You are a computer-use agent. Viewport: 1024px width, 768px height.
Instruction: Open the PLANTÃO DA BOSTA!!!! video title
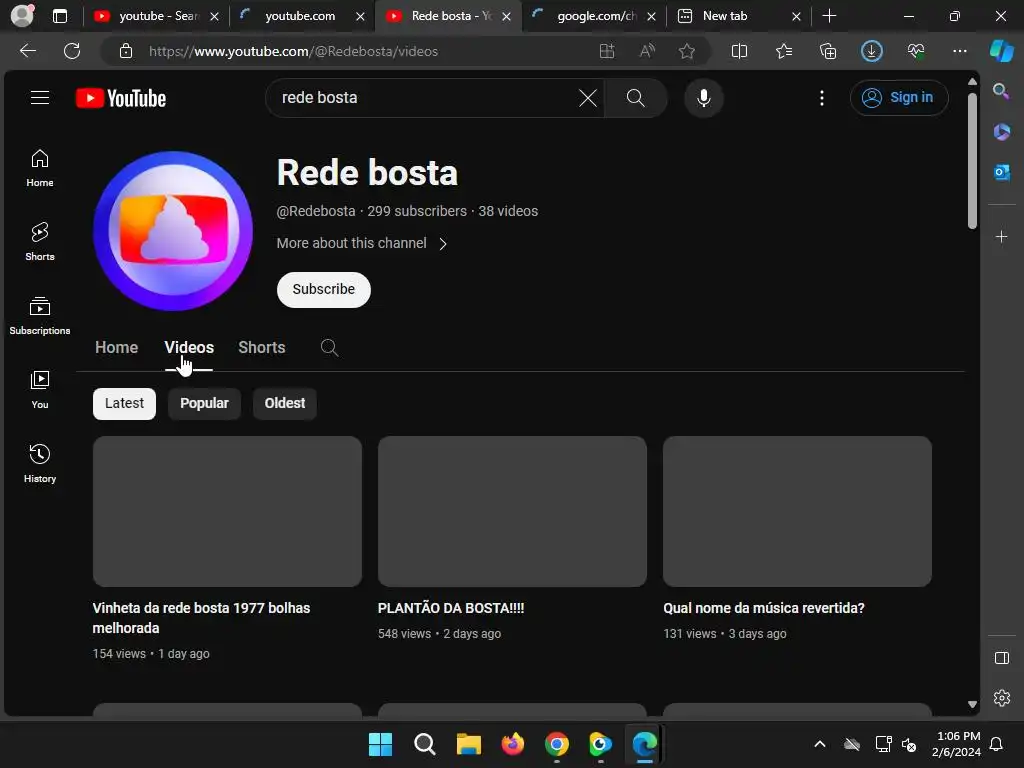click(451, 608)
